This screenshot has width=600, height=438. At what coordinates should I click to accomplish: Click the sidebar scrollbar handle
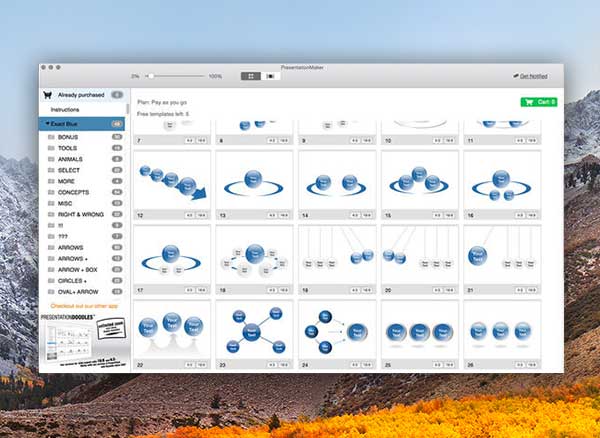pos(127,109)
